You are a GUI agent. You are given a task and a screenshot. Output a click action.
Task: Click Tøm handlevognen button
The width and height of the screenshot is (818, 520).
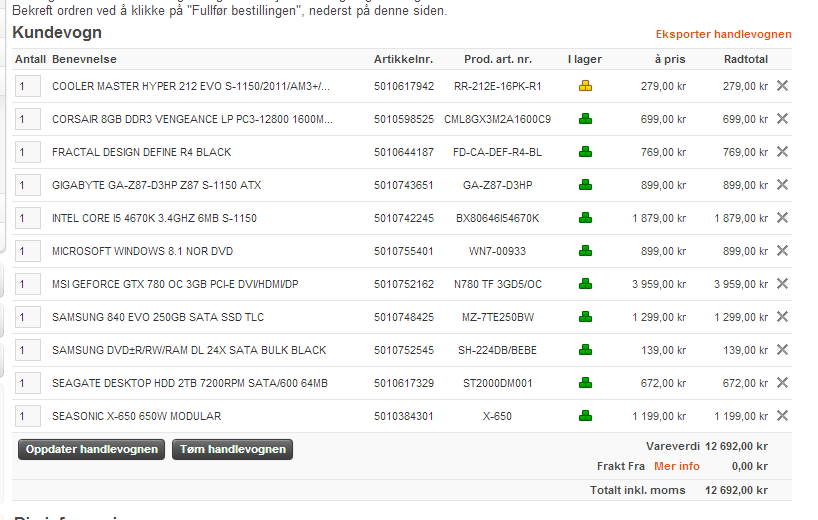(233, 449)
